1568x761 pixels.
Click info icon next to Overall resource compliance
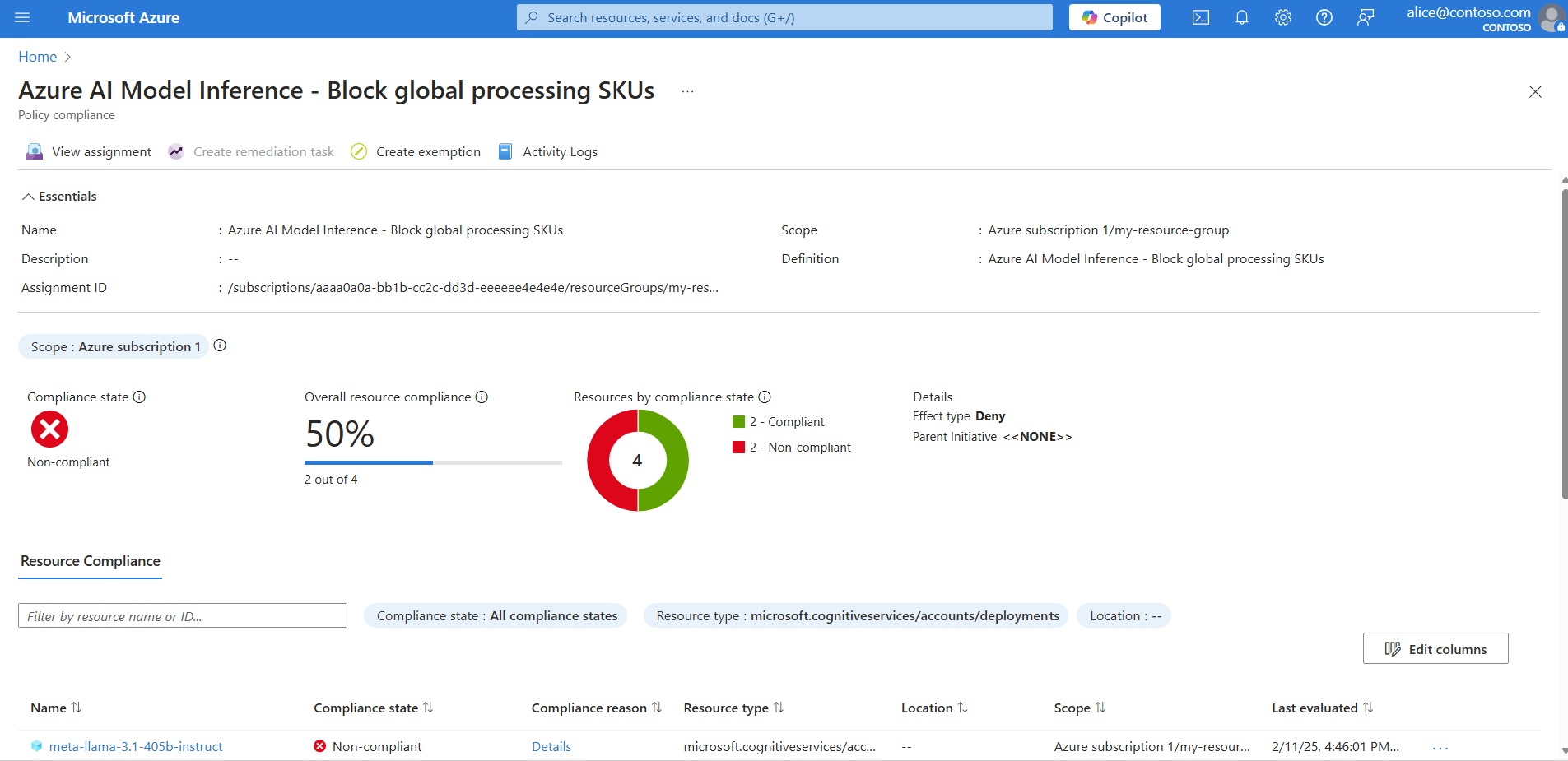[x=482, y=397]
